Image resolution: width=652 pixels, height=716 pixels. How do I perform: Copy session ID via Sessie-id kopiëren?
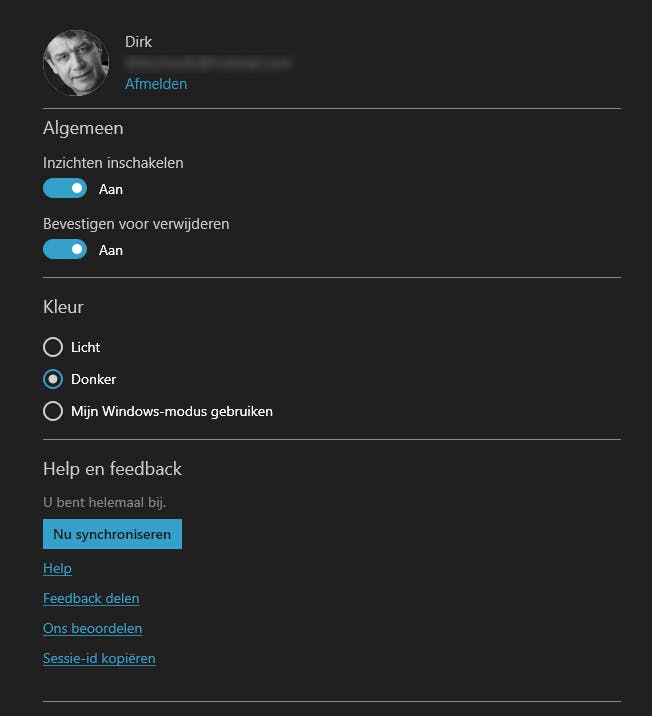pyautogui.click(x=99, y=658)
